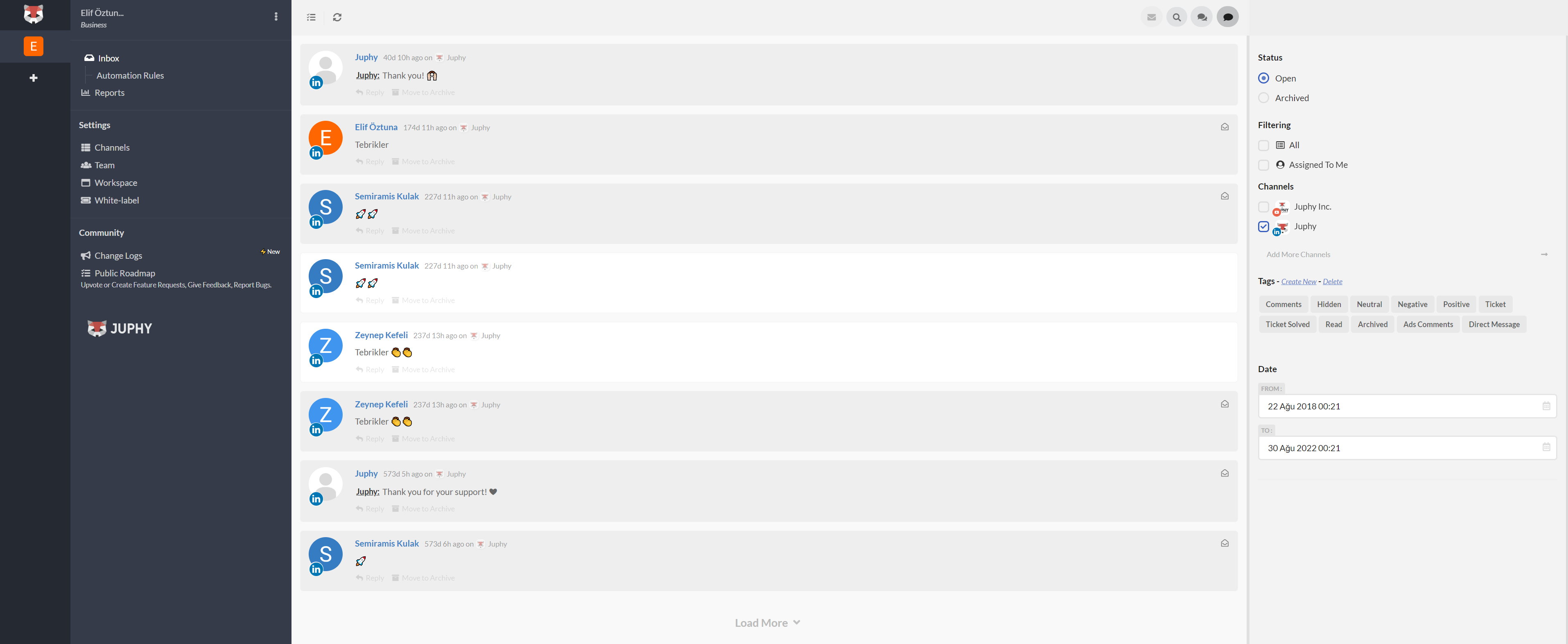Open Automation Rules menu item
This screenshot has height=644, width=1568.
(x=130, y=75)
